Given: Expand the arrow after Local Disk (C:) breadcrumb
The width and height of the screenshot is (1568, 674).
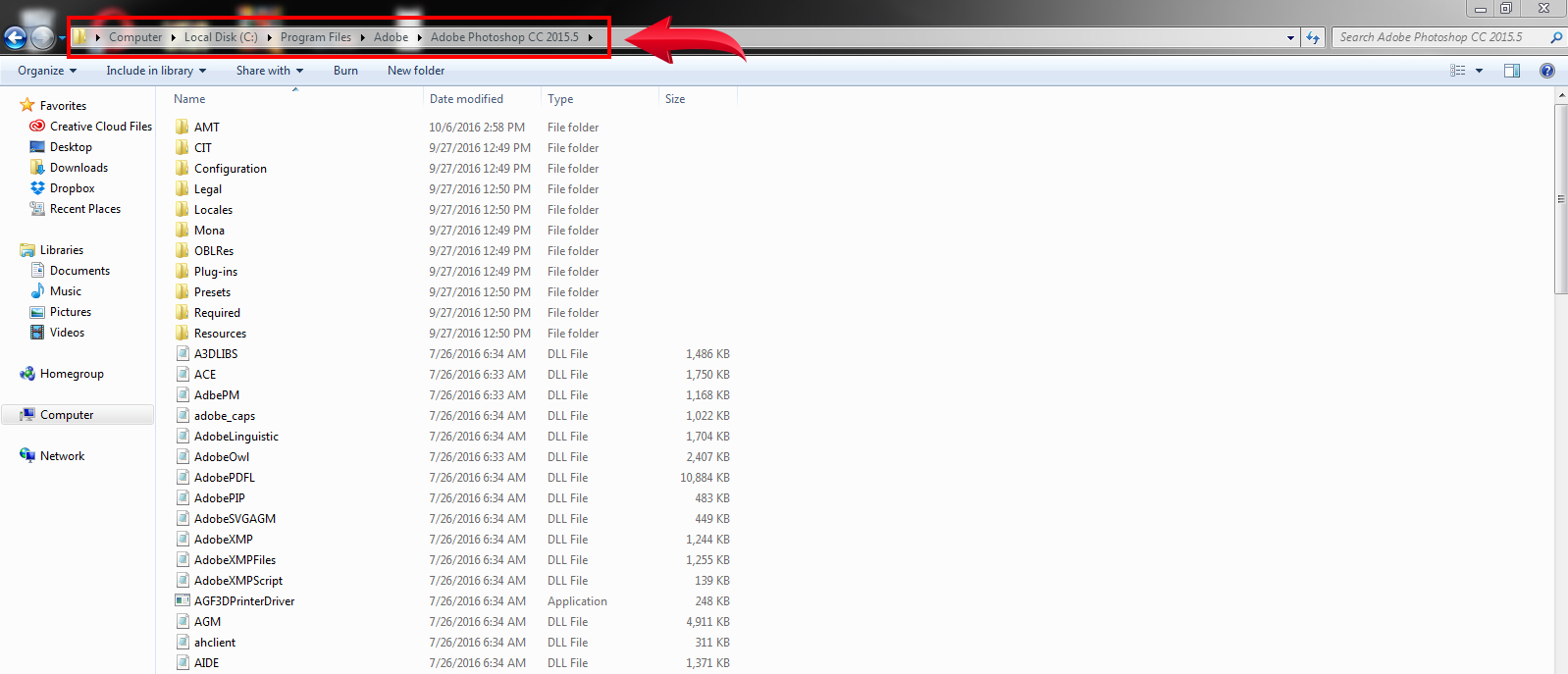Looking at the screenshot, I should (269, 37).
